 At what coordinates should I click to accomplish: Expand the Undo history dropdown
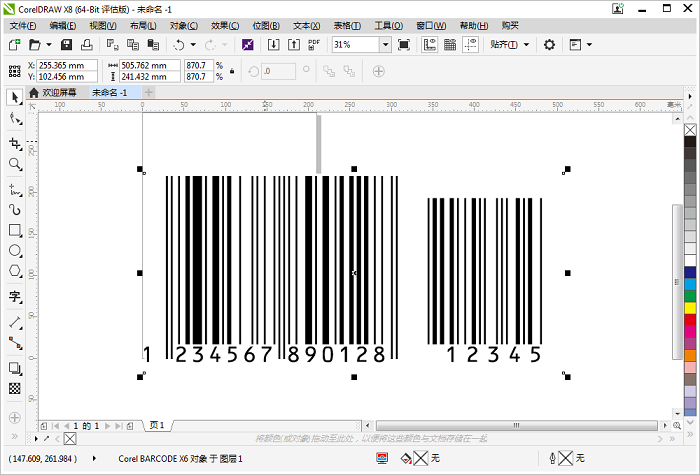tap(193, 45)
